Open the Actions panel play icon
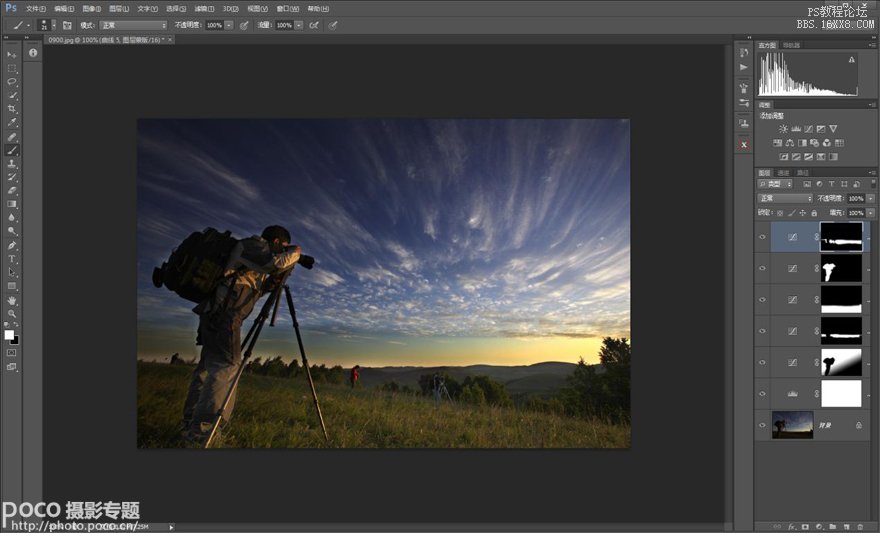880x533 pixels. coord(744,67)
